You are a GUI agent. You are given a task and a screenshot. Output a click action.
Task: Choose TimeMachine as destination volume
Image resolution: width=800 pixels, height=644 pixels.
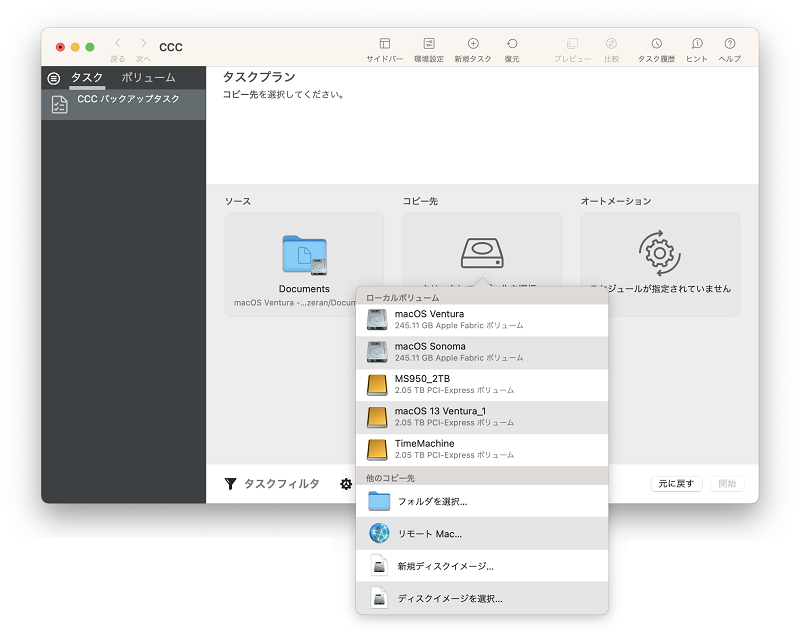[482, 450]
